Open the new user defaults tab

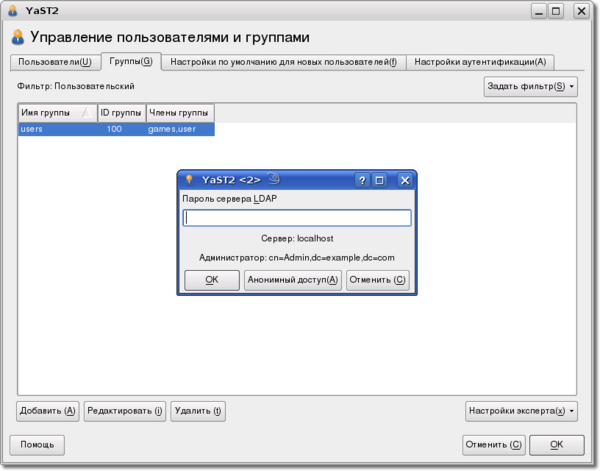point(283,62)
